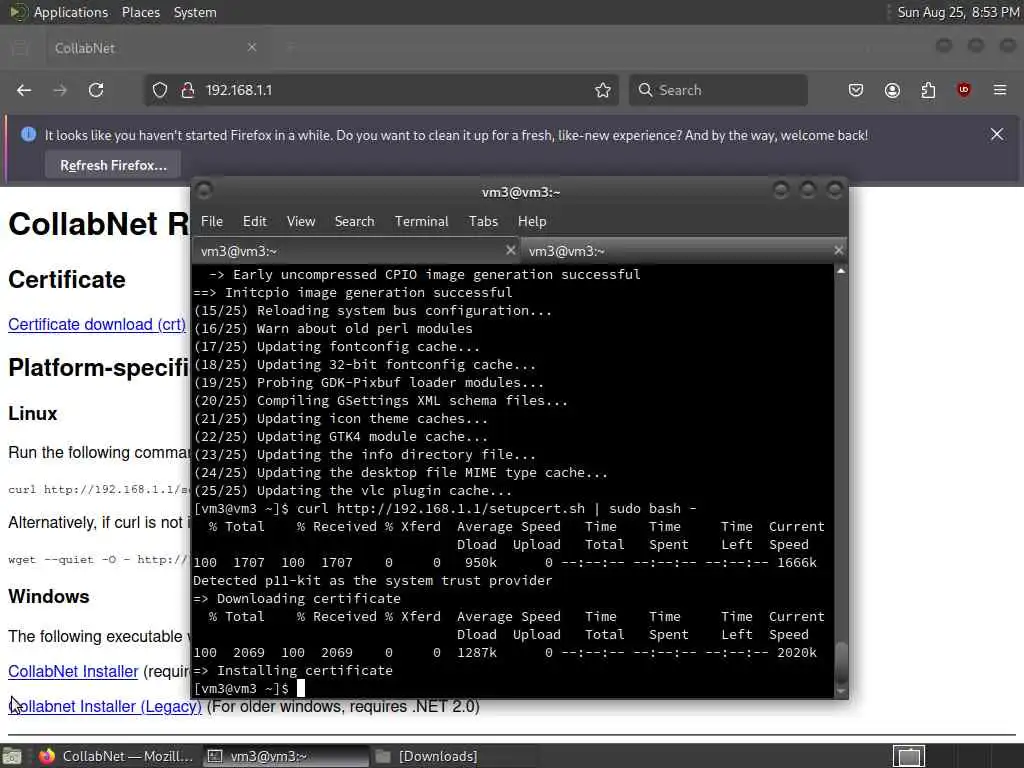Image resolution: width=1024 pixels, height=768 pixels.
Task: Select the CollabNet Firefox tab
Action: 153,48
